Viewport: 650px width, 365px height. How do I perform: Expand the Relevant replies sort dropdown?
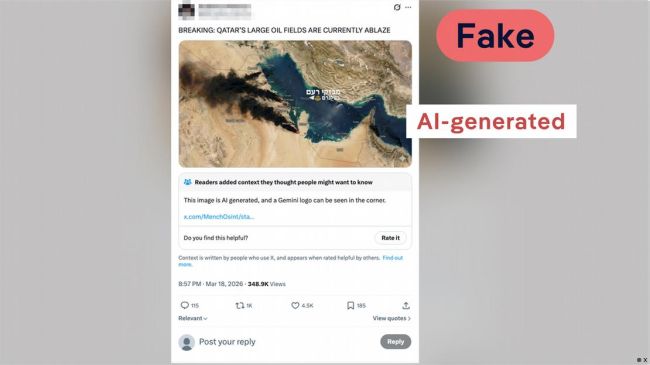tap(193, 319)
